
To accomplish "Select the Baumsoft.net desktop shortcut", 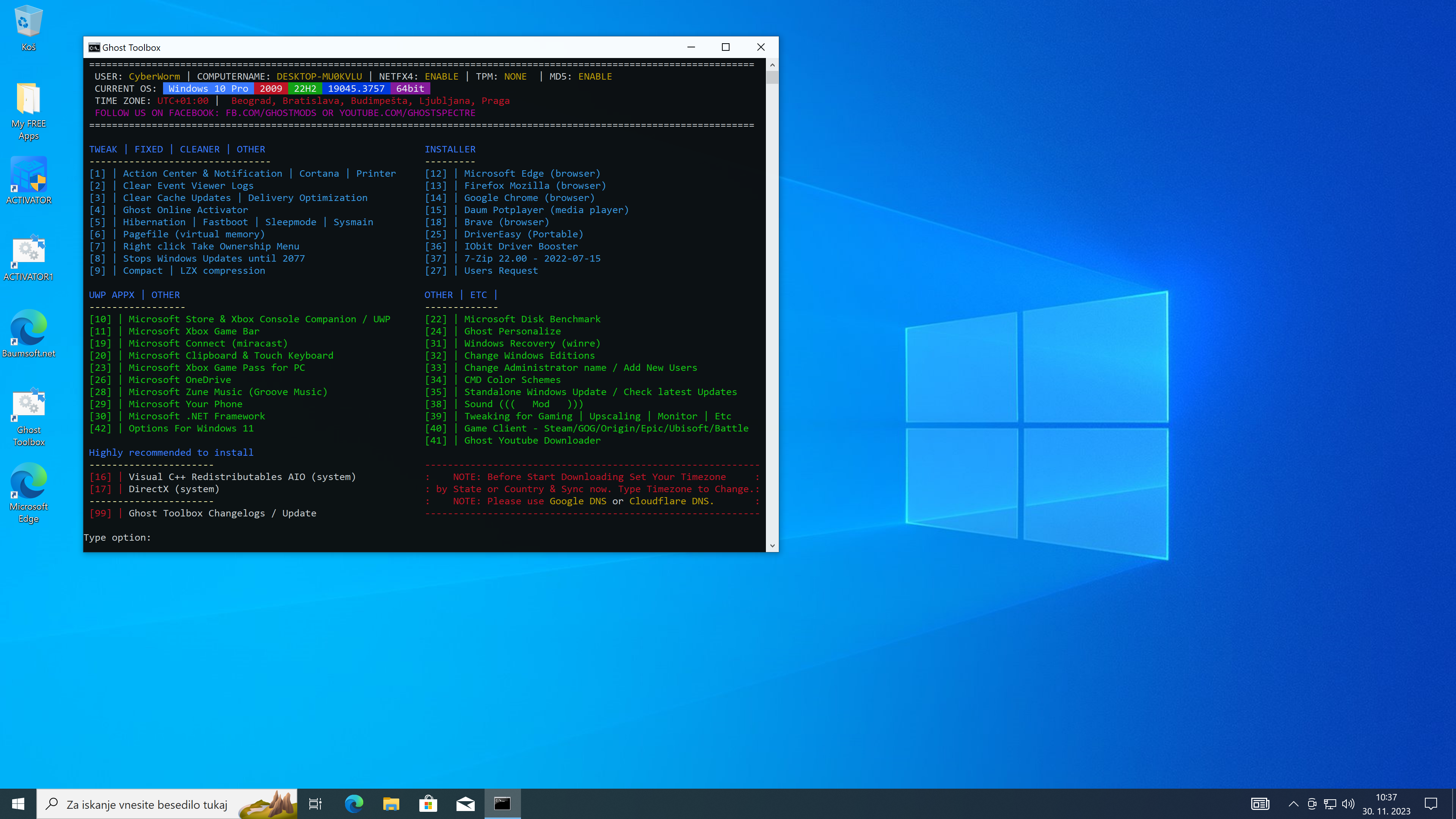I will point(28,334).
